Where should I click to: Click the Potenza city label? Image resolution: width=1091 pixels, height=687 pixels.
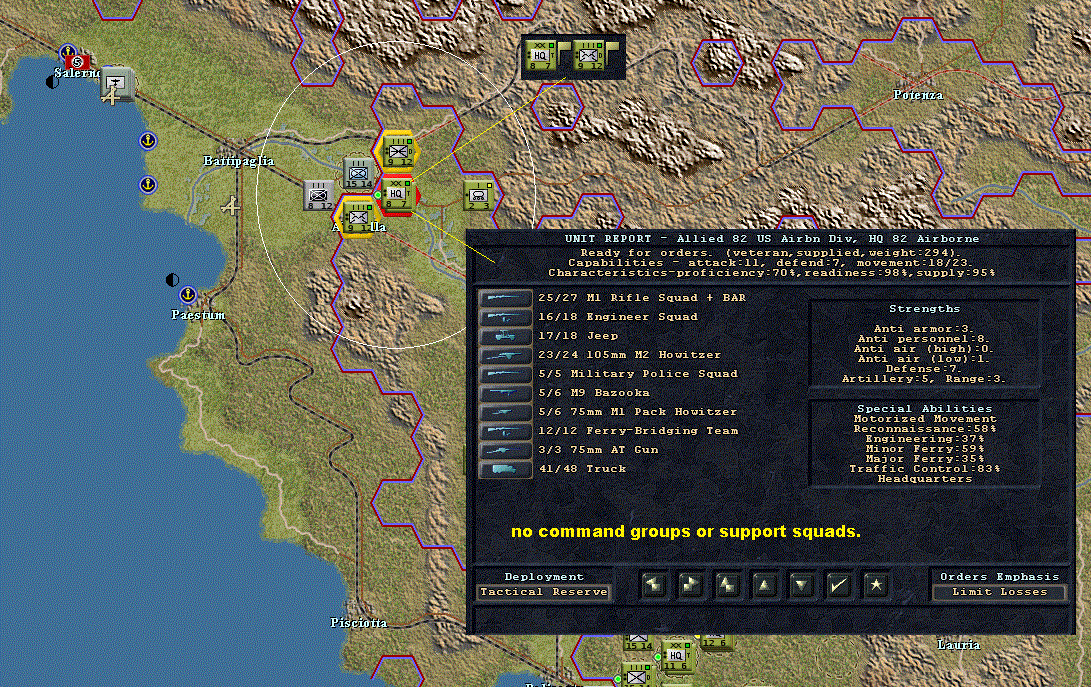point(918,95)
